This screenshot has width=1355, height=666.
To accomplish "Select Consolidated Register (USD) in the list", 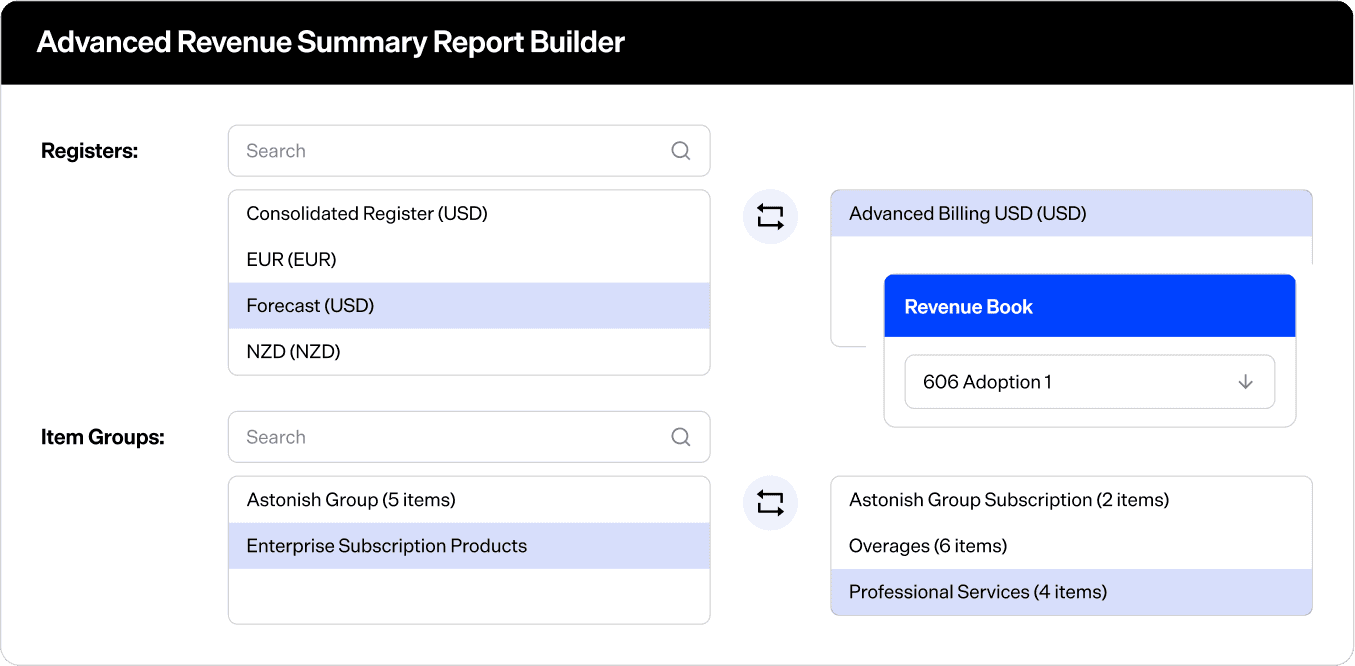I will point(469,214).
